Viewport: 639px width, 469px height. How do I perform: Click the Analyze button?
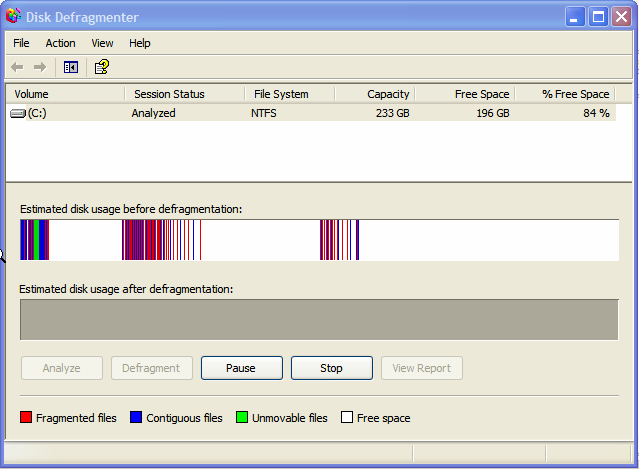point(62,368)
